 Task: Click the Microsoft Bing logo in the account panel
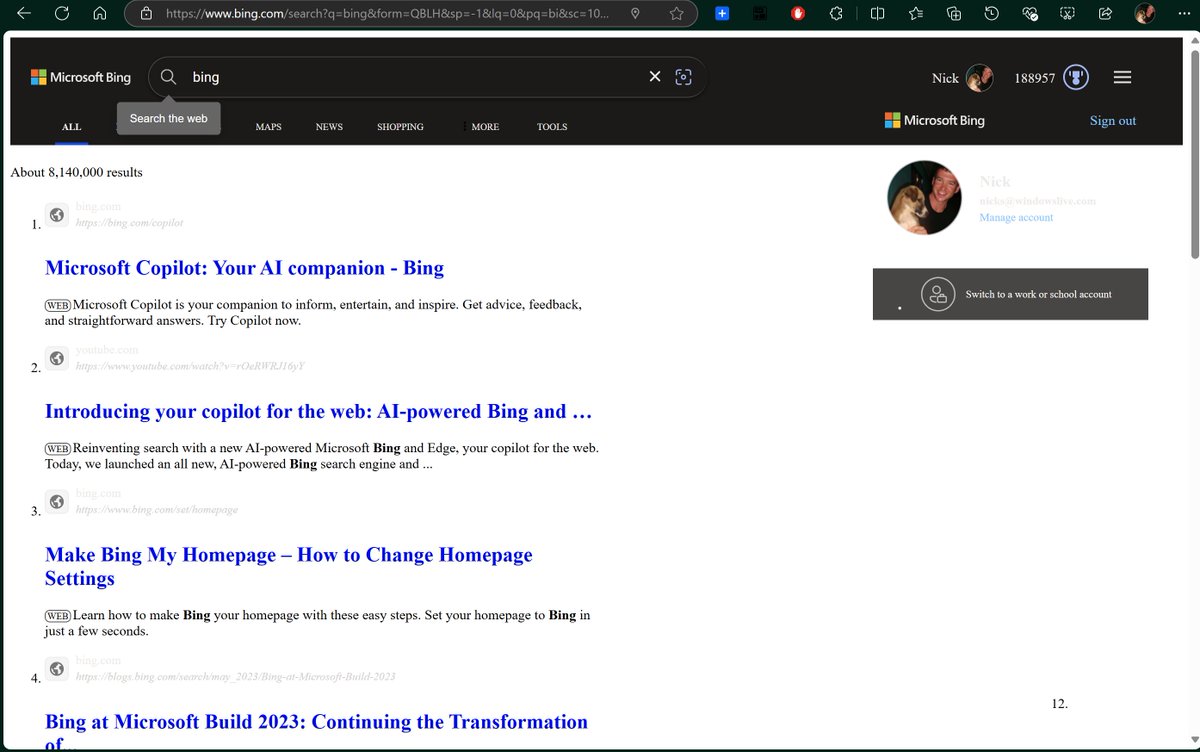coord(935,120)
